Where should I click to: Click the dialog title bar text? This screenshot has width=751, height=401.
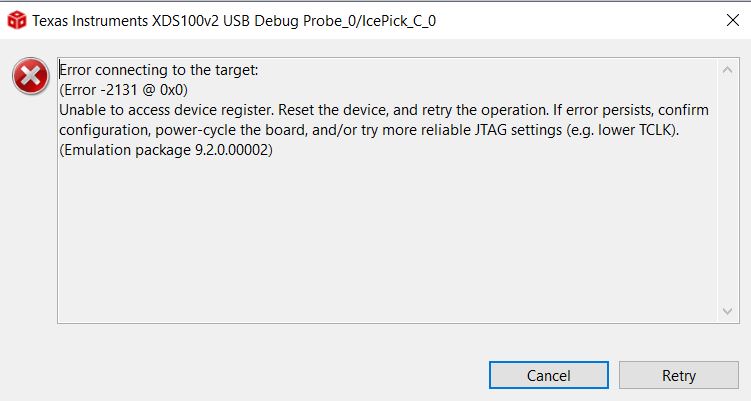coord(234,21)
